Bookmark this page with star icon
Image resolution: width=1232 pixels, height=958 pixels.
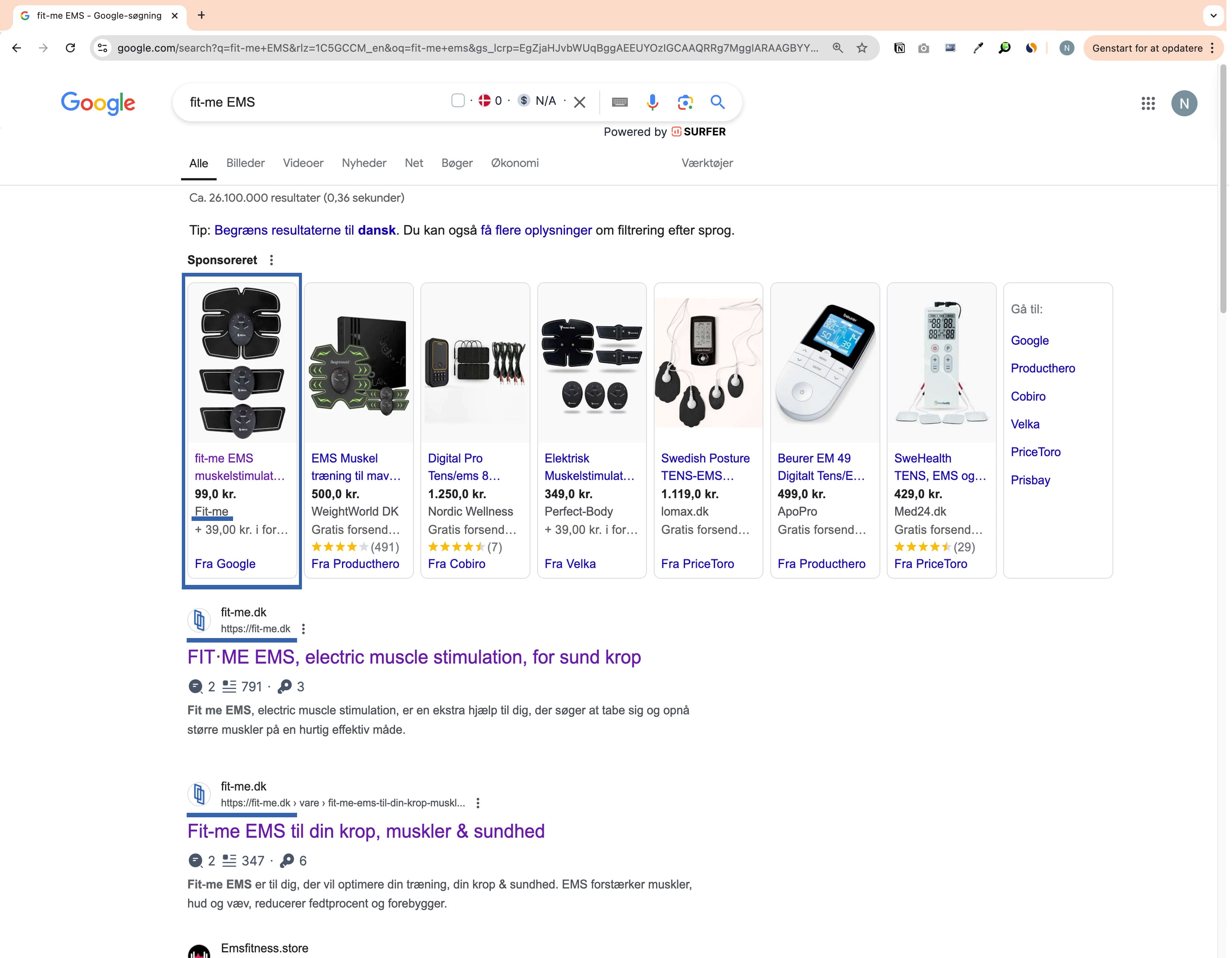861,48
